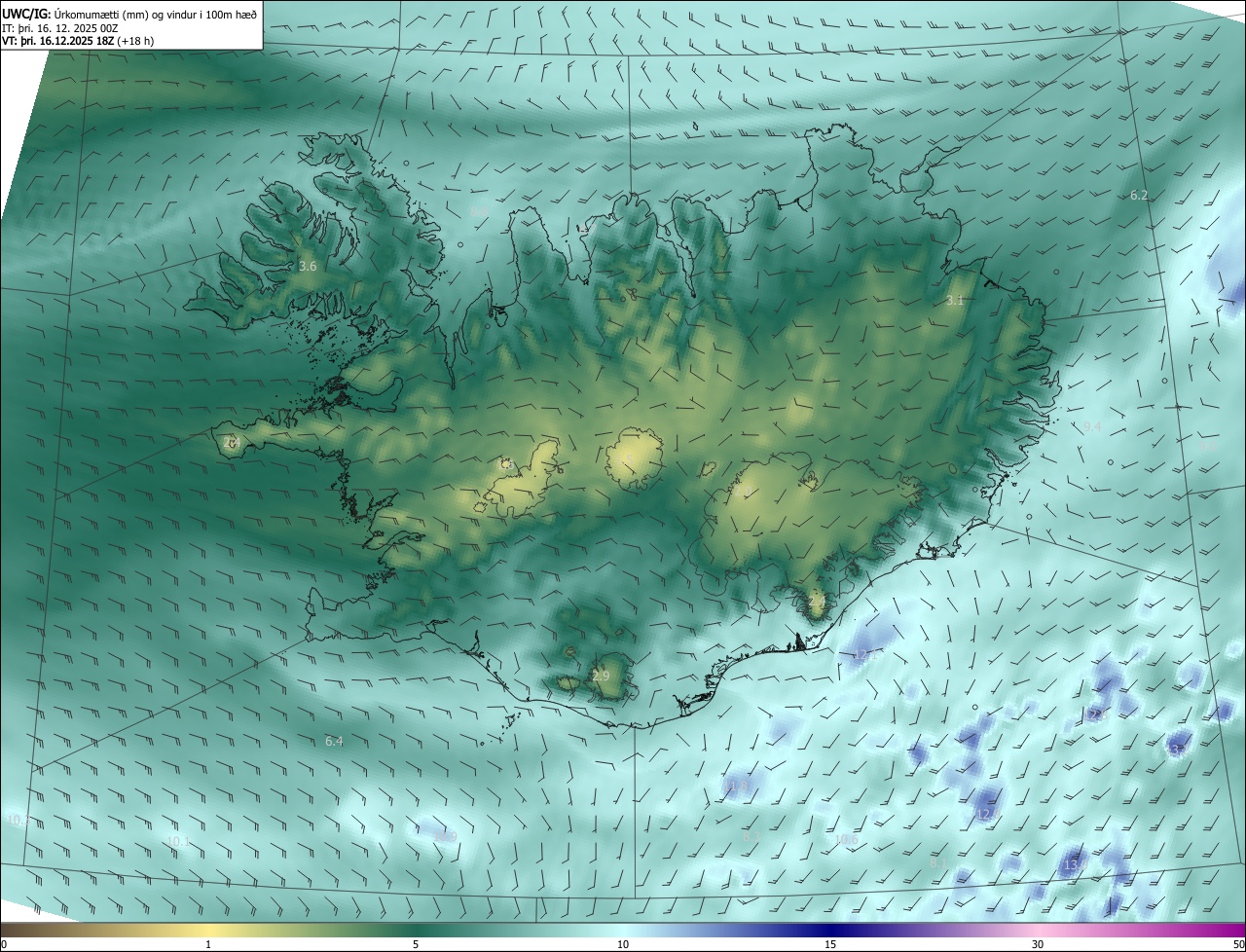1246x952 pixels.
Task: Click the "2.9" value on the map
Action: click(601, 676)
